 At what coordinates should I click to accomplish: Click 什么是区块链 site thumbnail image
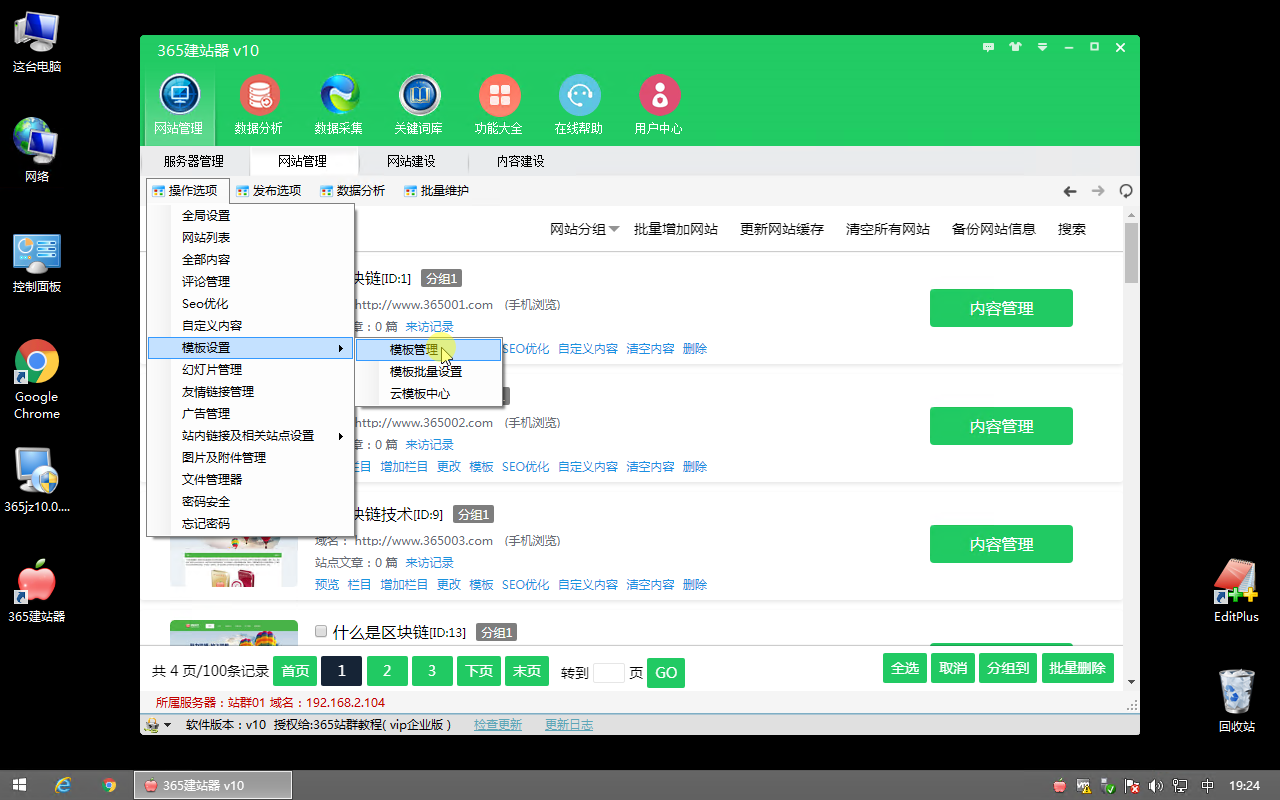(x=234, y=632)
